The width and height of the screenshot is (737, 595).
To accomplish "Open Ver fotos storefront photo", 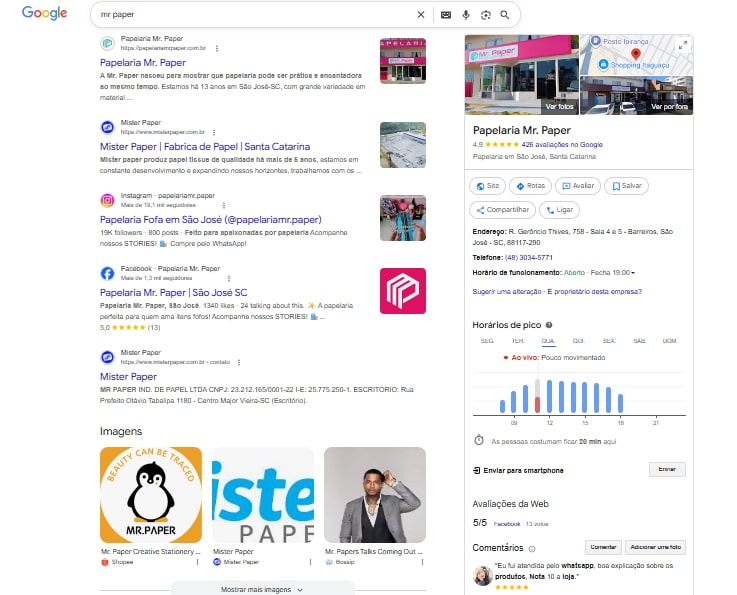I will click(x=522, y=74).
